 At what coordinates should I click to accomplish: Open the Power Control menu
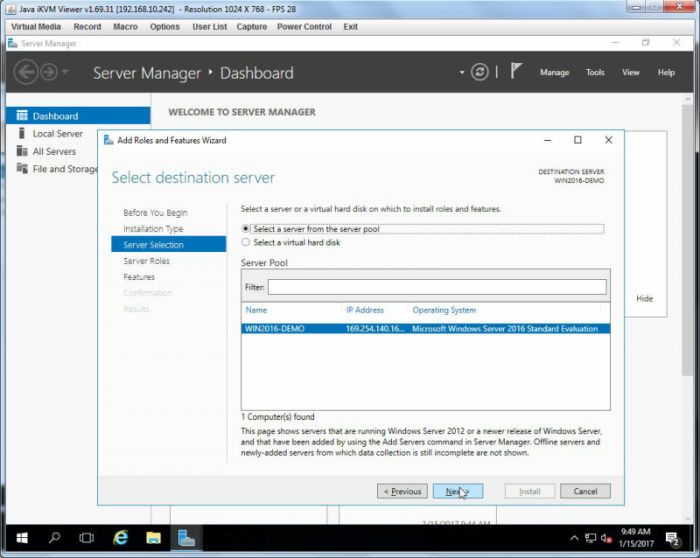point(304,27)
